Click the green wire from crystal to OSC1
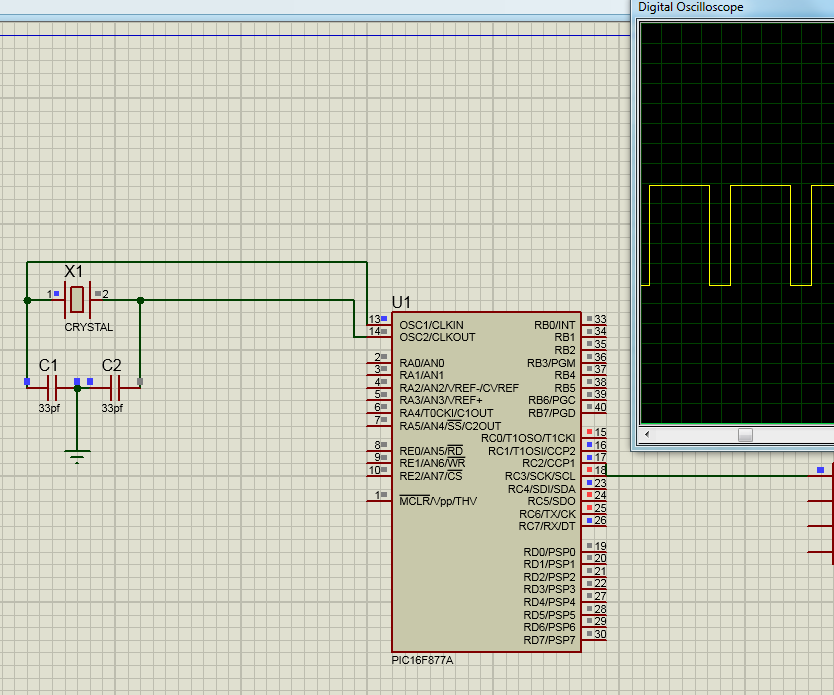Screen dimensions: 834x695 point(250,263)
